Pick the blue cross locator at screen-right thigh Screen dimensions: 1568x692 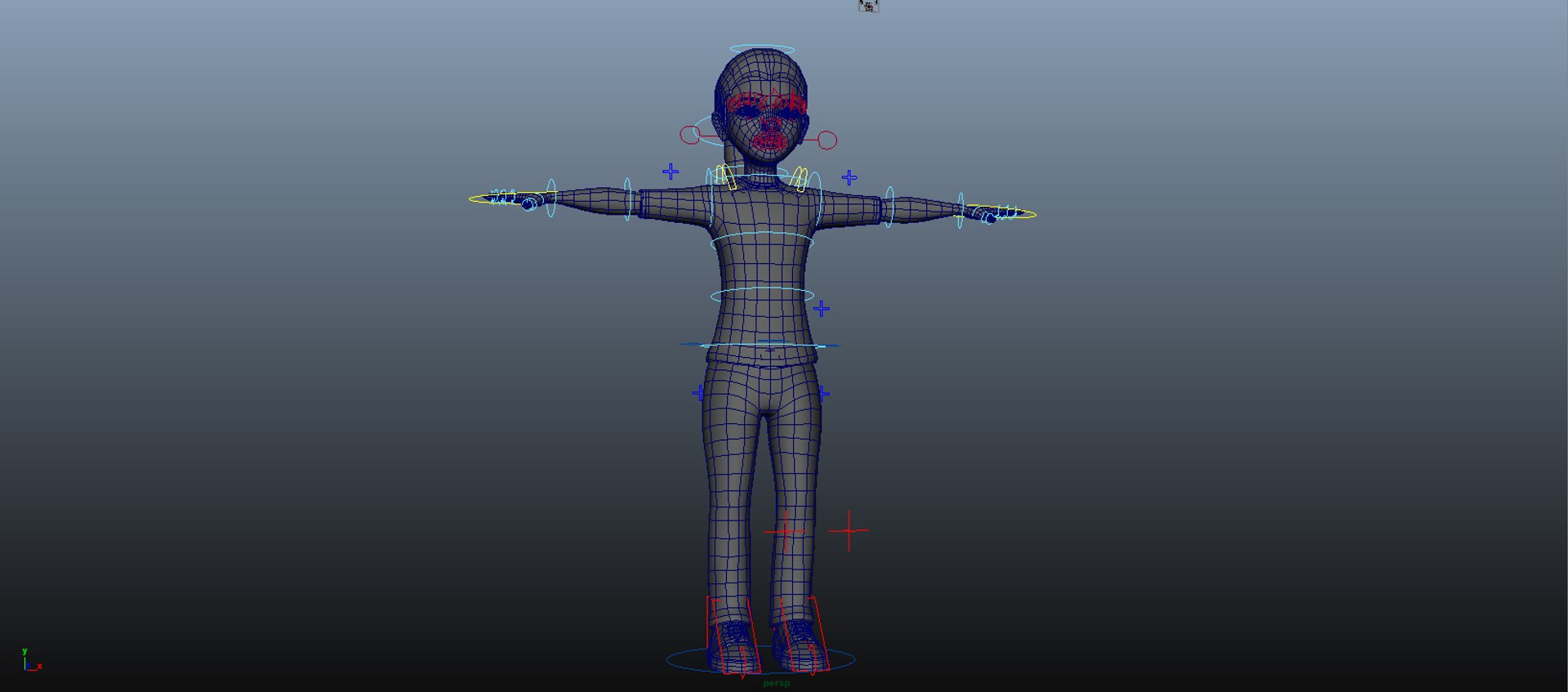pyautogui.click(x=824, y=394)
